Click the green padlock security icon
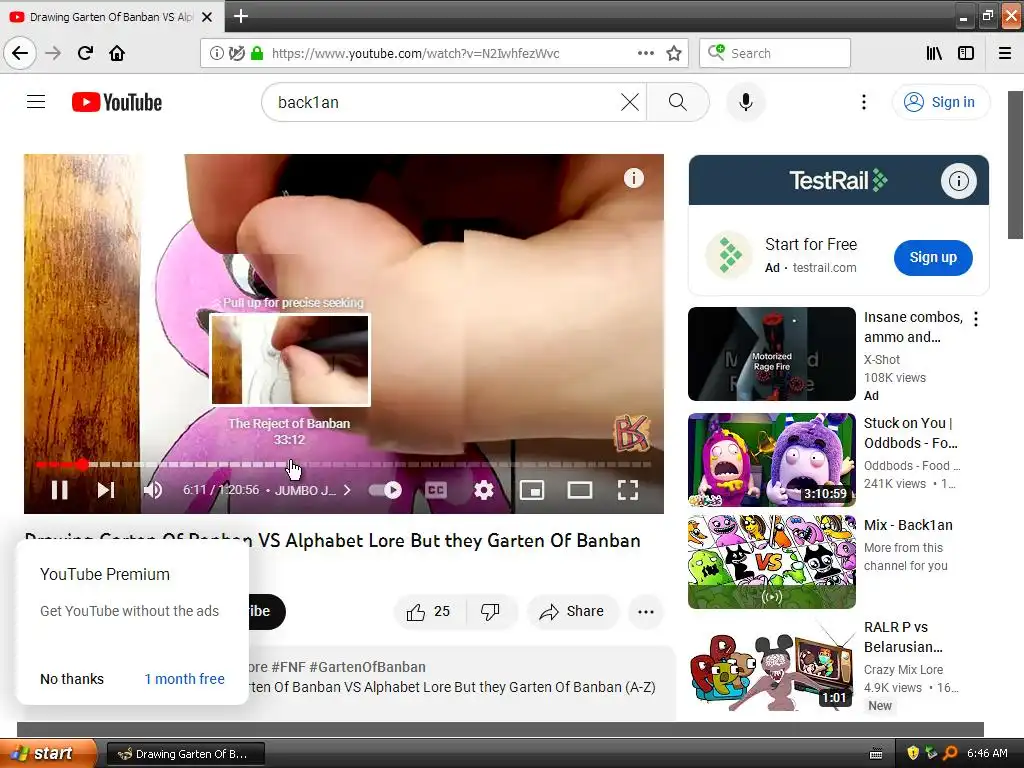Viewport: 1024px width, 768px height. tap(257, 53)
